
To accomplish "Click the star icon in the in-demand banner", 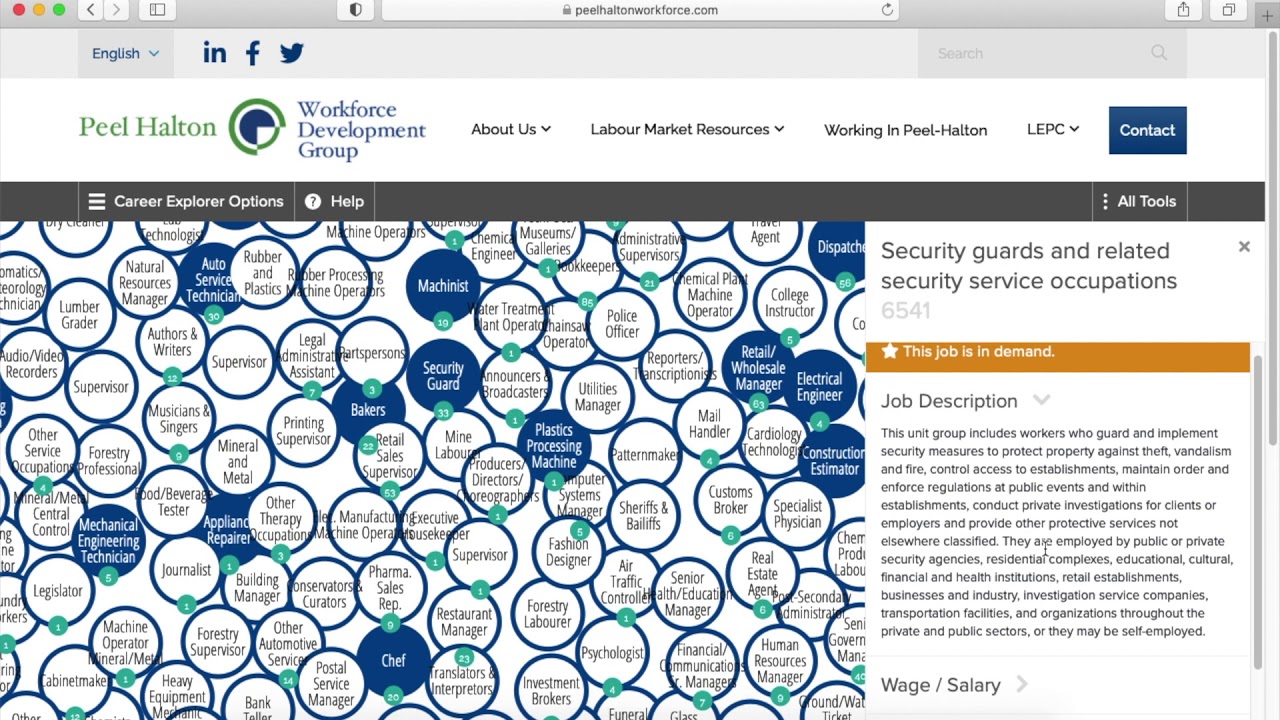I will coord(890,351).
